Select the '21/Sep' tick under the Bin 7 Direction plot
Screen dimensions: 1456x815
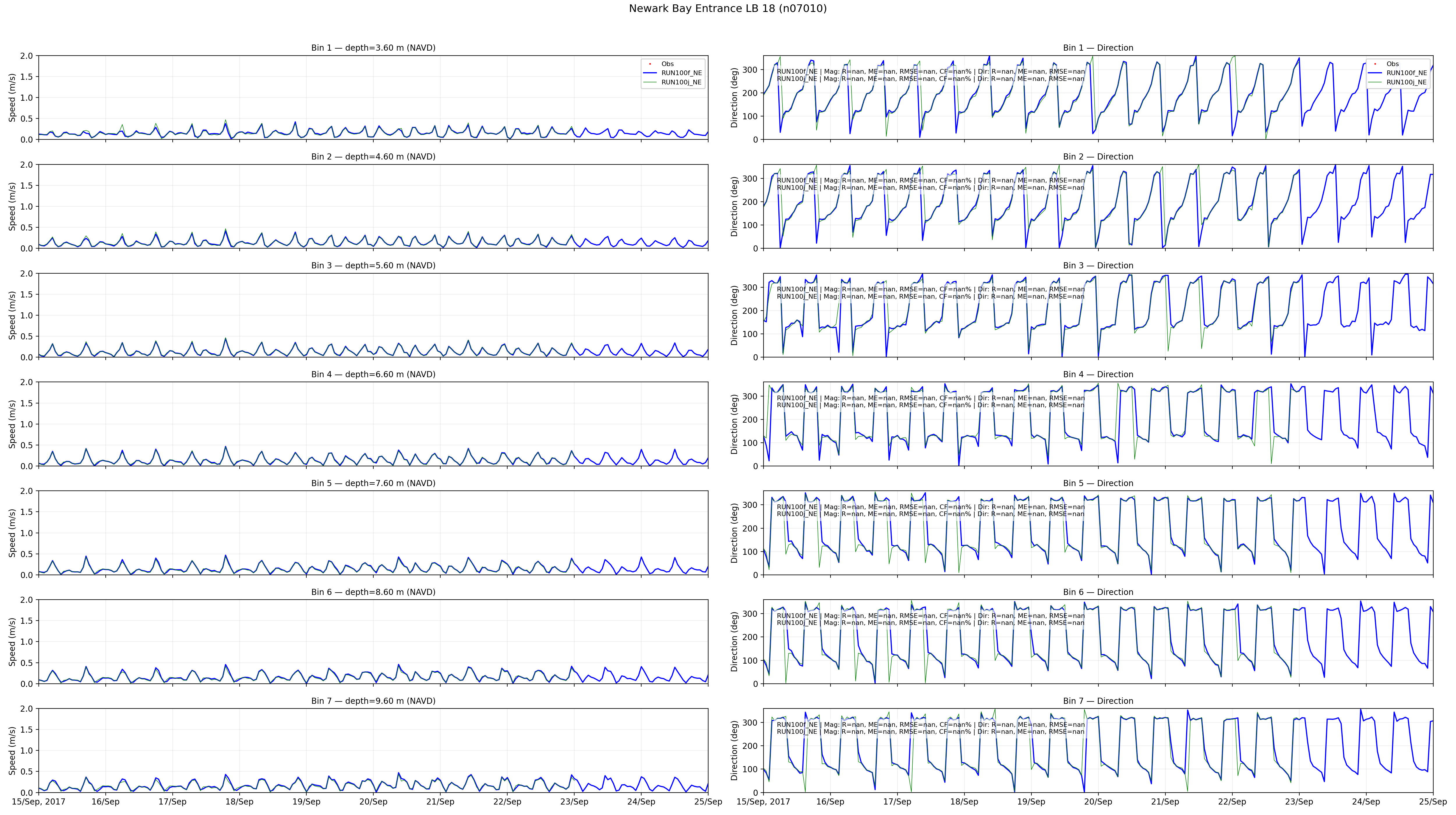tap(1165, 802)
